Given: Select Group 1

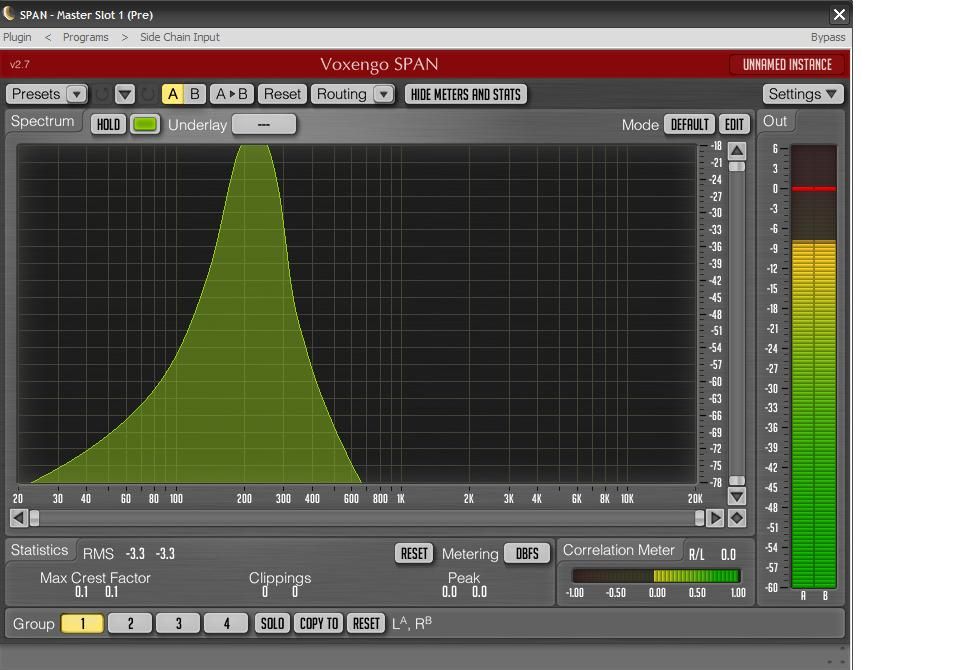Looking at the screenshot, I should click(x=82, y=623).
